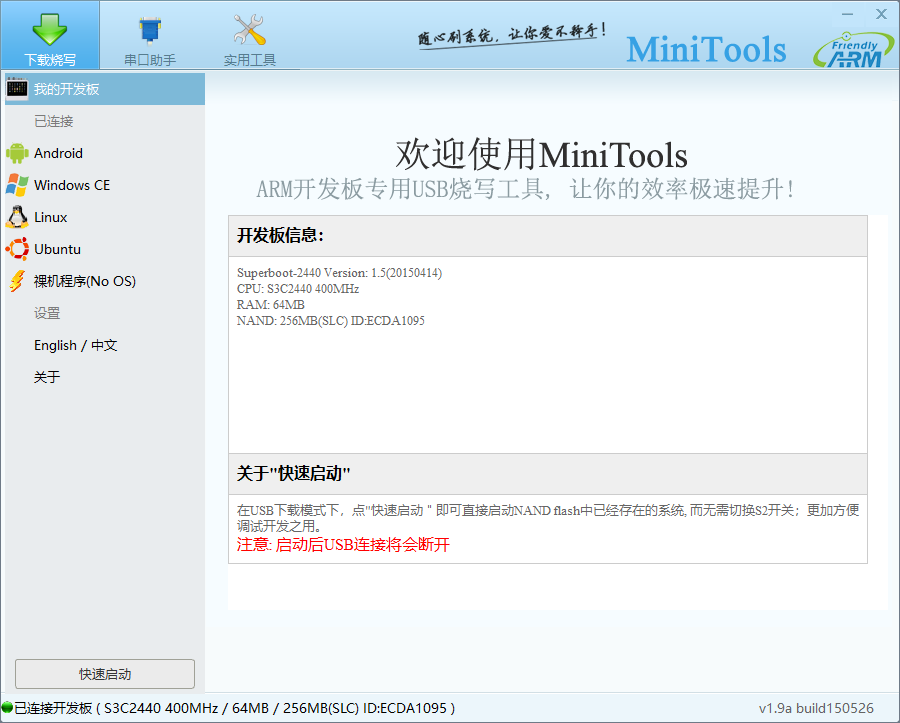Click the blue serial port connector icon
The image size is (900, 723).
[x=150, y=30]
